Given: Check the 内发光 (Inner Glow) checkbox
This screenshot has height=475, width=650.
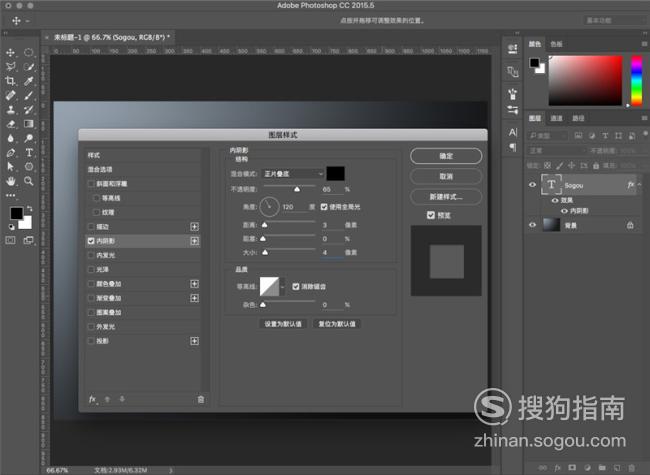Looking at the screenshot, I should (91, 255).
